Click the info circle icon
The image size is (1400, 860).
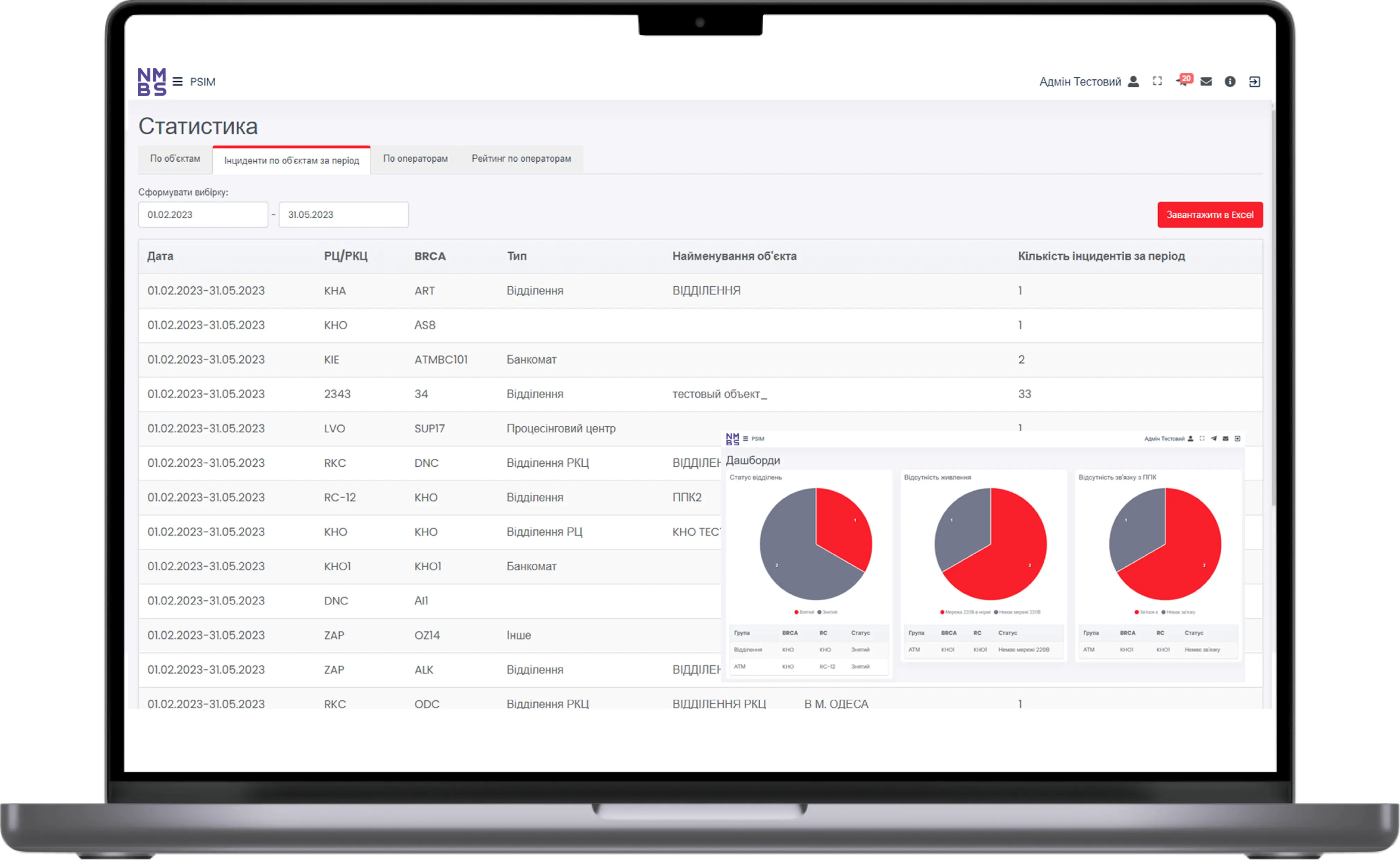coord(1230,82)
